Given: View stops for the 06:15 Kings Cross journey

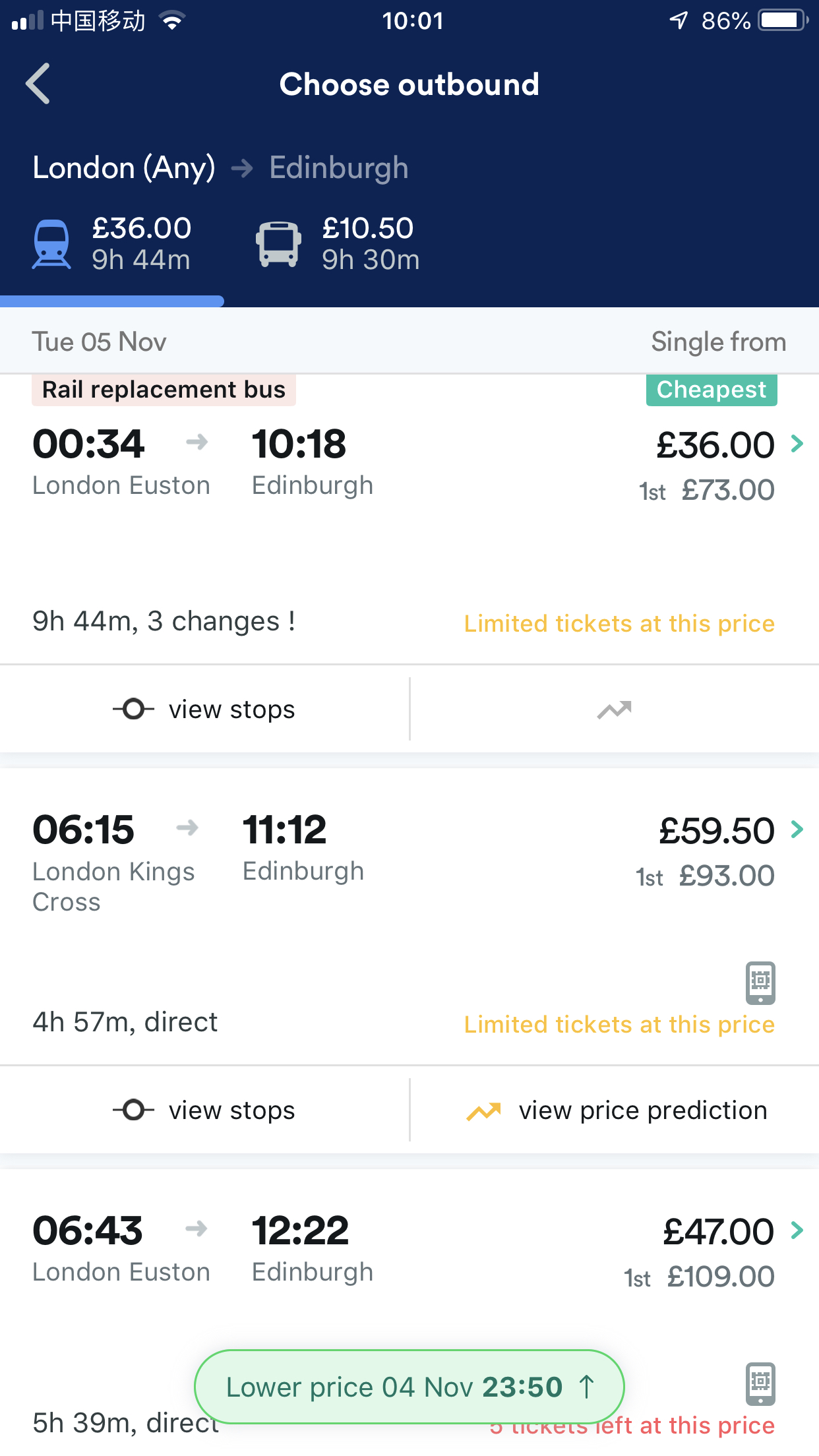Looking at the screenshot, I should point(204,1110).
